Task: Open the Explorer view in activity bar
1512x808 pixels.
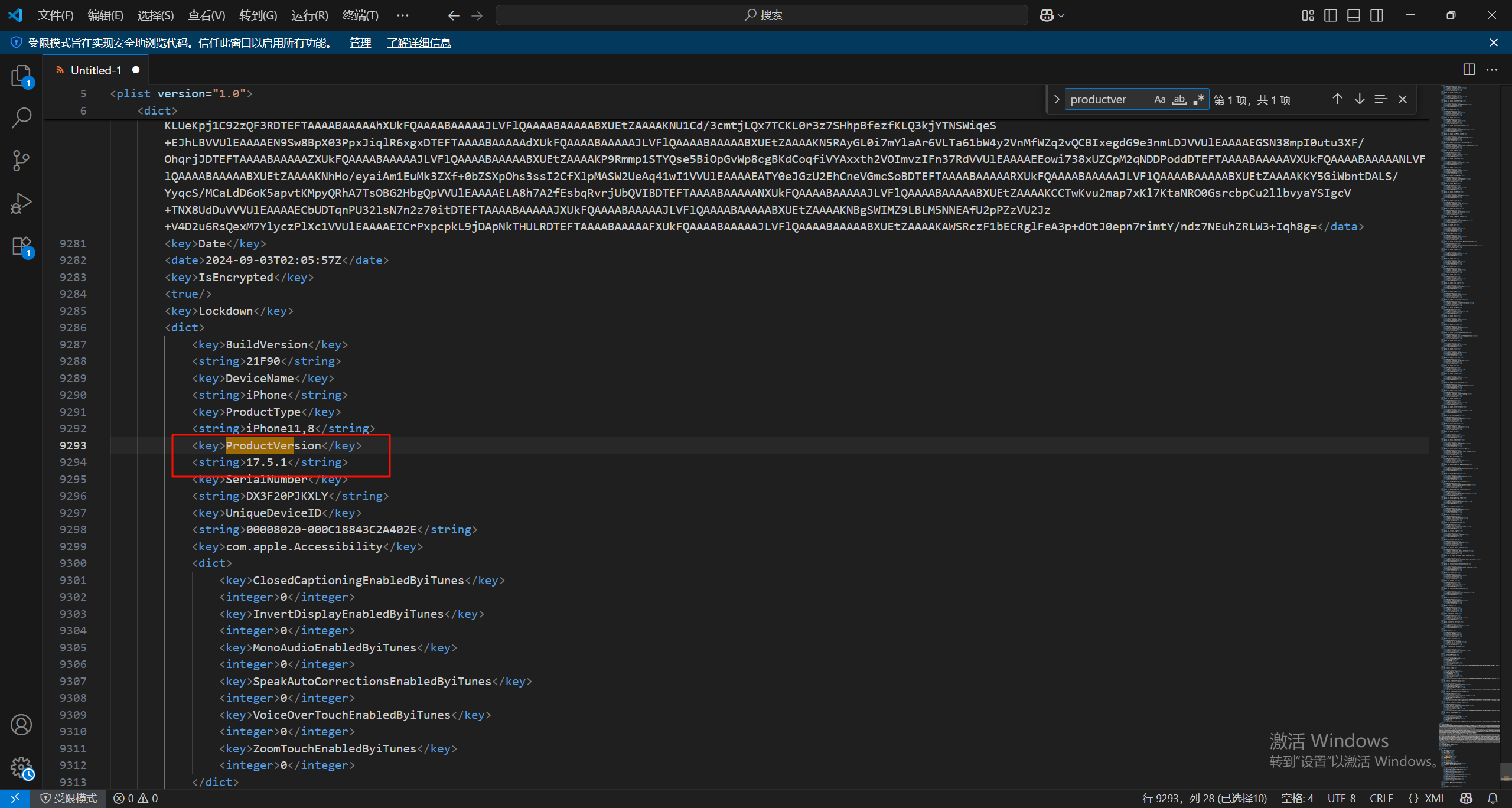Action: coord(21,76)
